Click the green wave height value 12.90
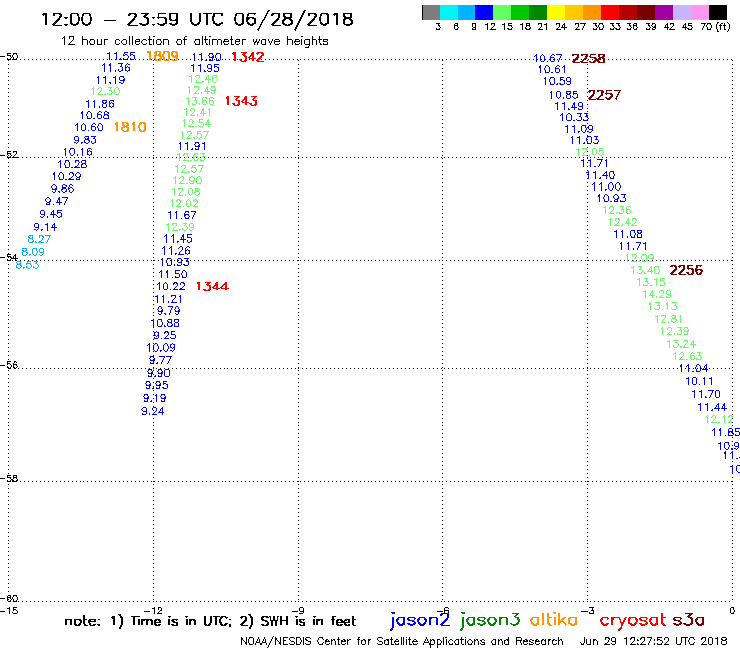 [x=187, y=180]
